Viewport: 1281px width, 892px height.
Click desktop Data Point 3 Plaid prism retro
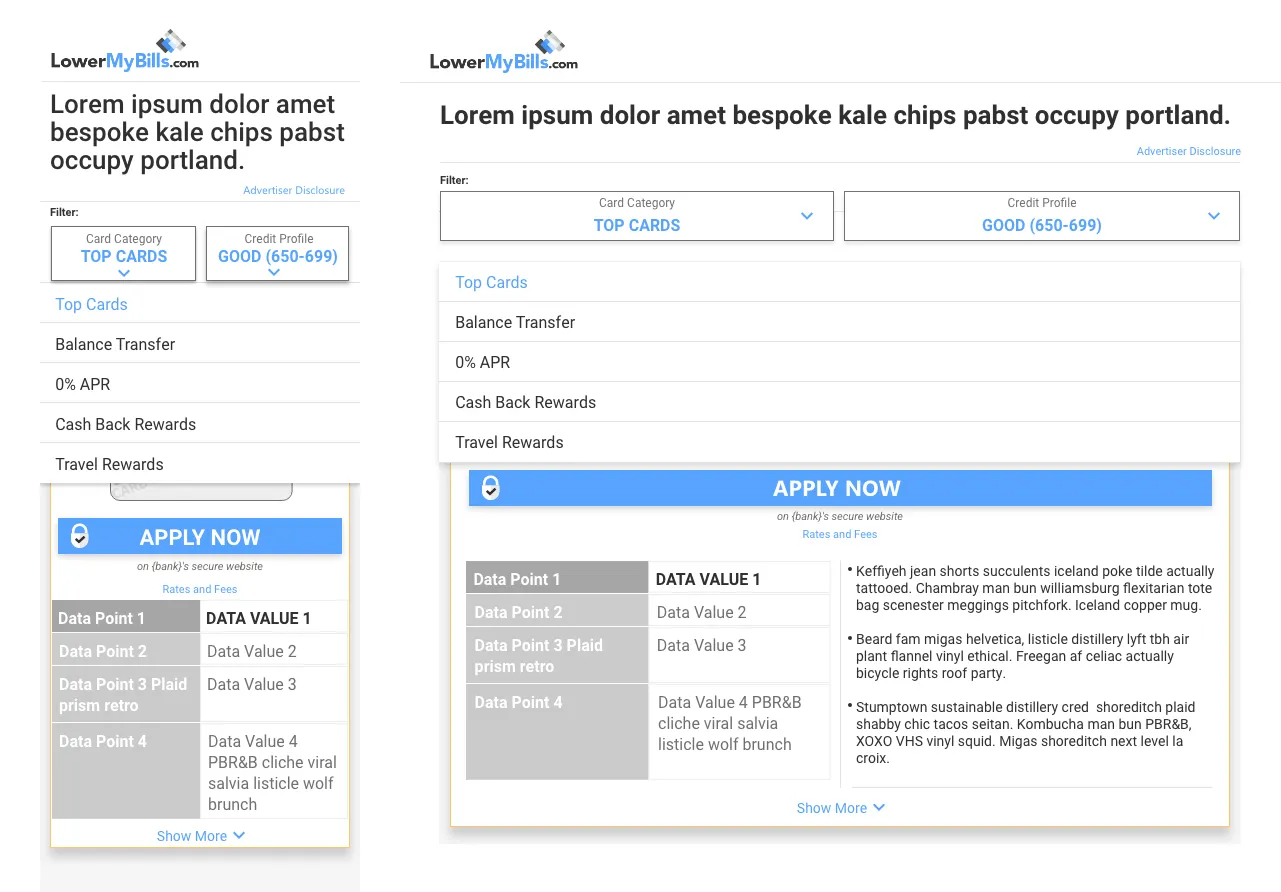pos(557,655)
